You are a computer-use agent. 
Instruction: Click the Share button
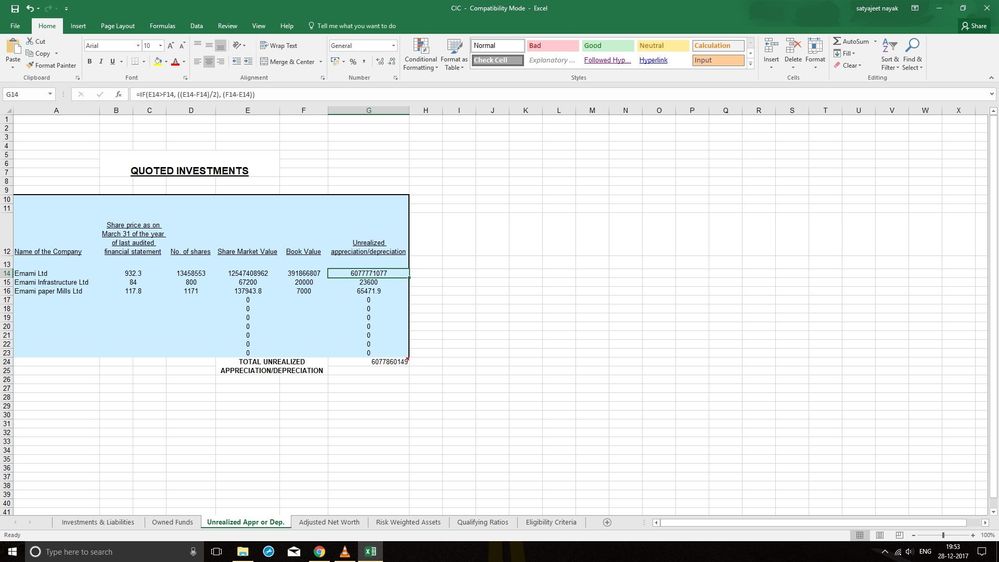click(x=974, y=26)
